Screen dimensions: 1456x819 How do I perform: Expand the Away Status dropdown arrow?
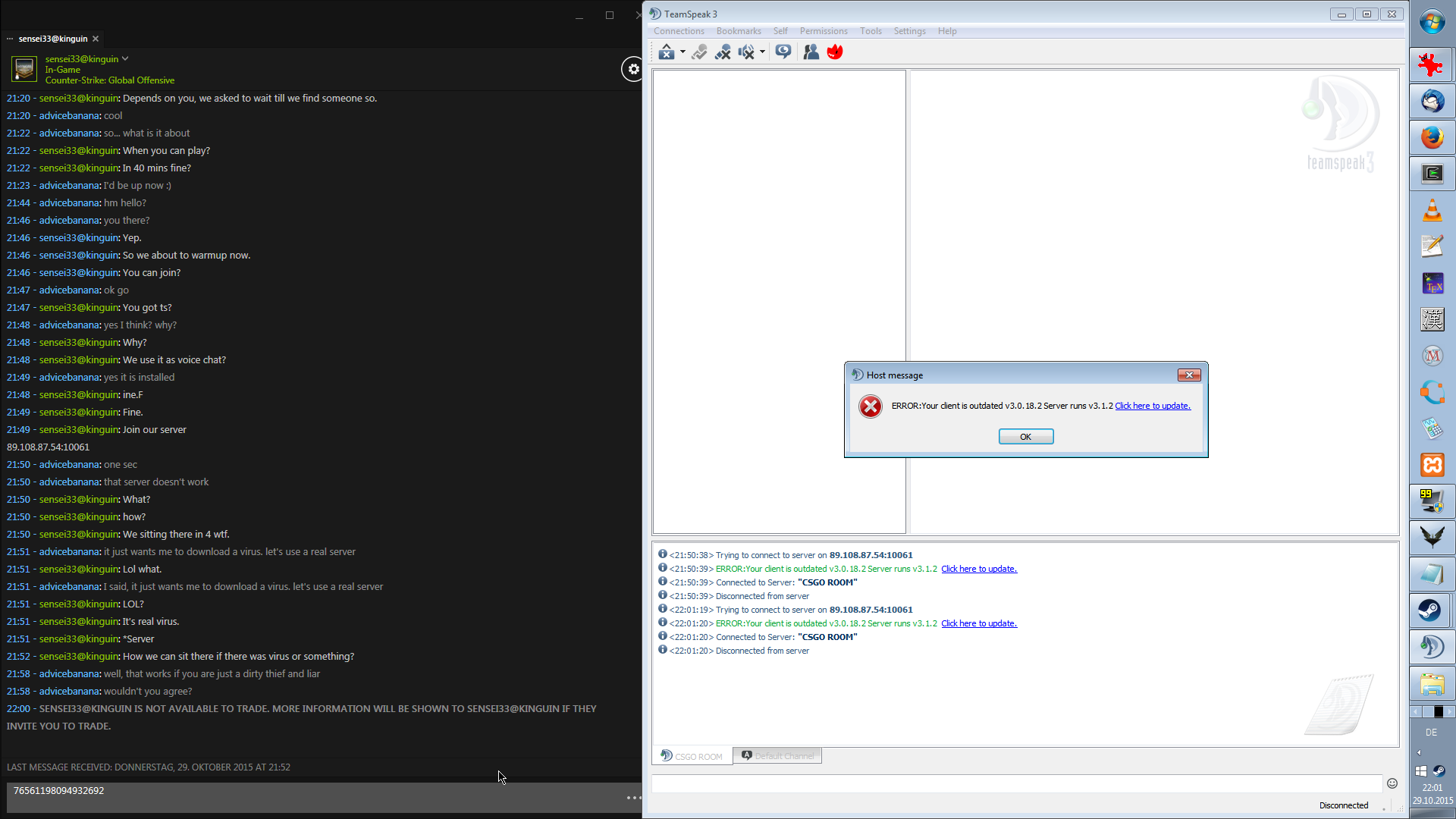pos(682,52)
